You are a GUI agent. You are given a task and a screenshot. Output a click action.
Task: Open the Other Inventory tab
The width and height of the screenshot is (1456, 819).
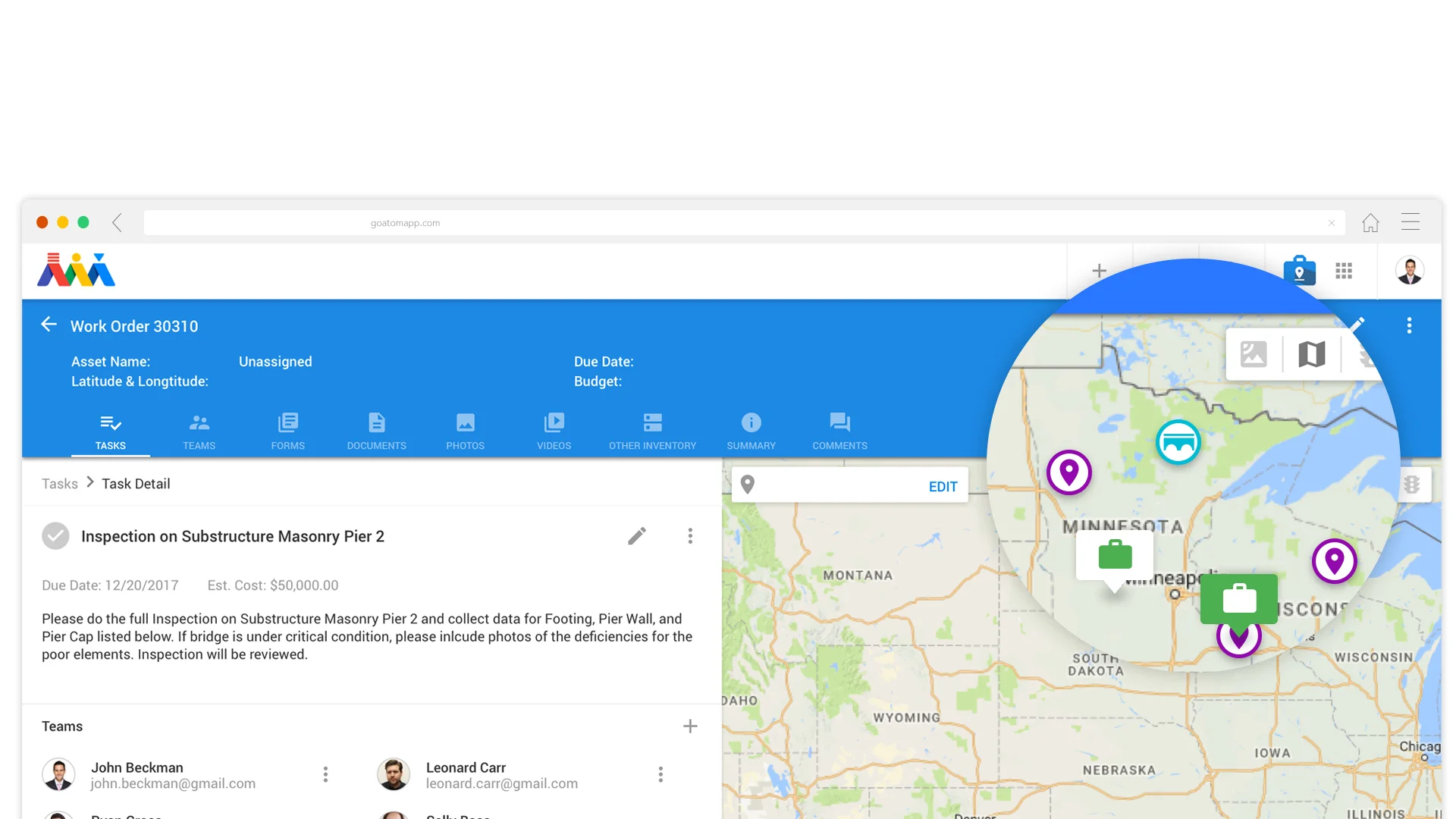(x=653, y=432)
